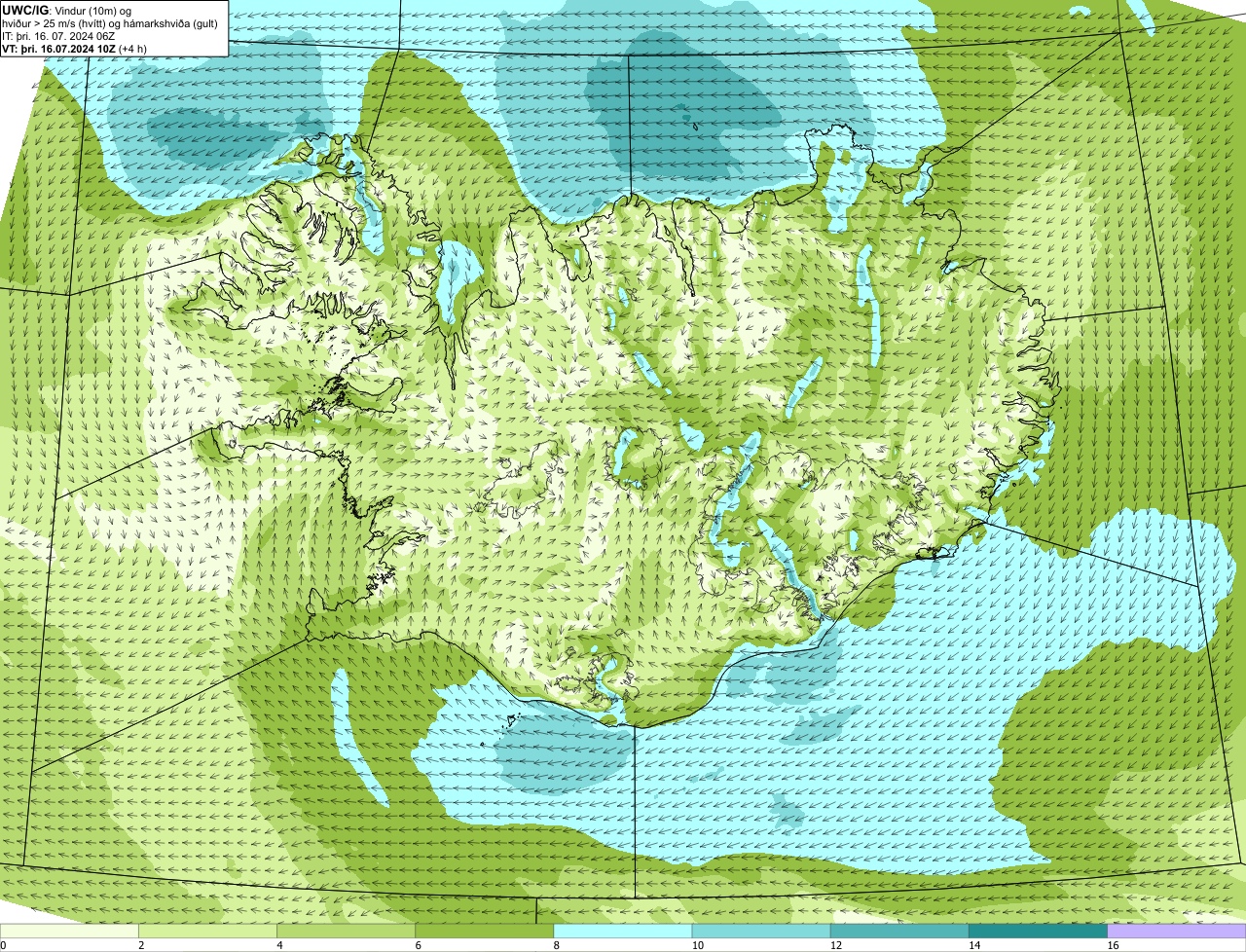Click the legend scale label "12"
Screen dimensions: 1246x952
(x=835, y=945)
